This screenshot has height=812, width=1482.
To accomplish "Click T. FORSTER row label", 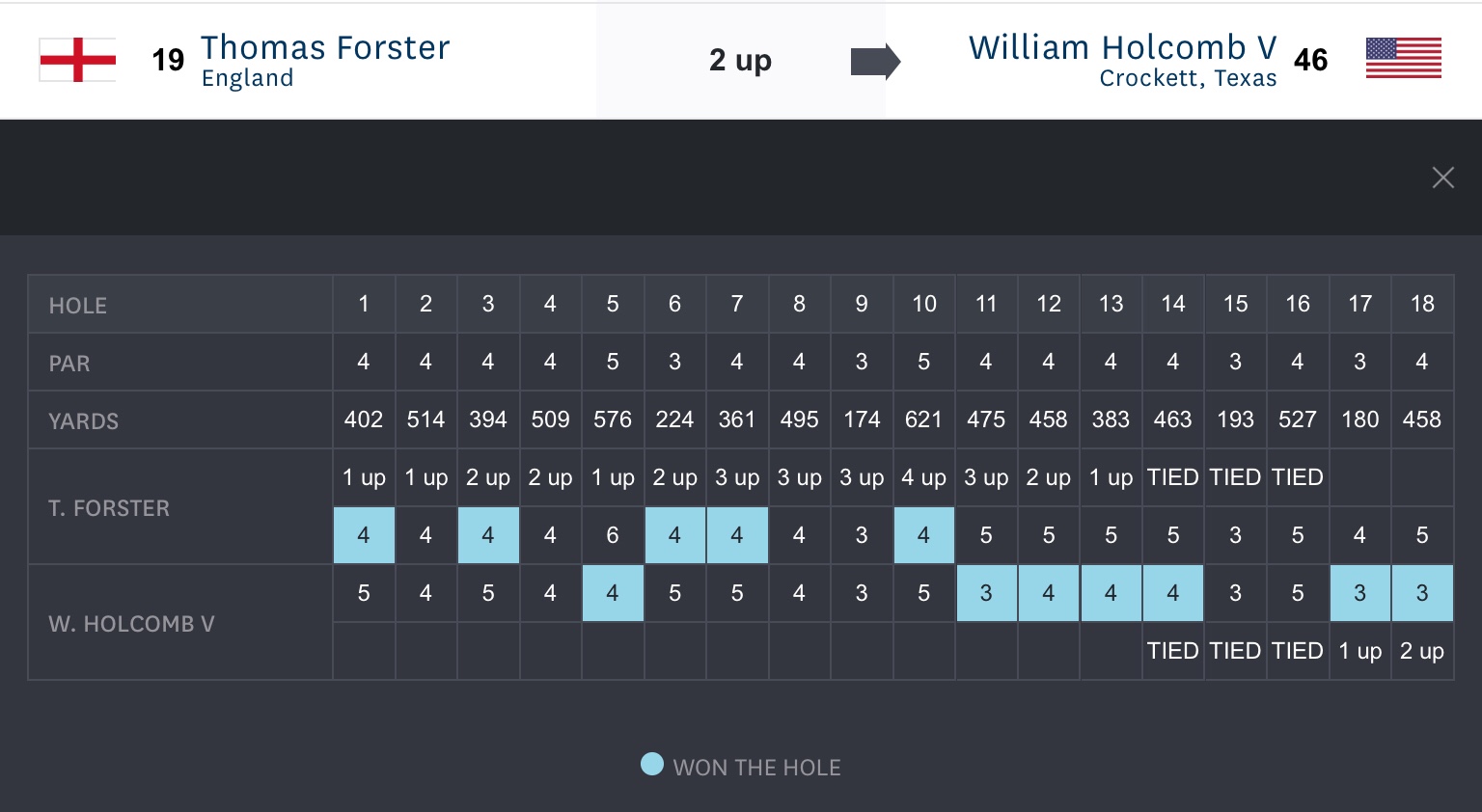I will pyautogui.click(x=109, y=508).
